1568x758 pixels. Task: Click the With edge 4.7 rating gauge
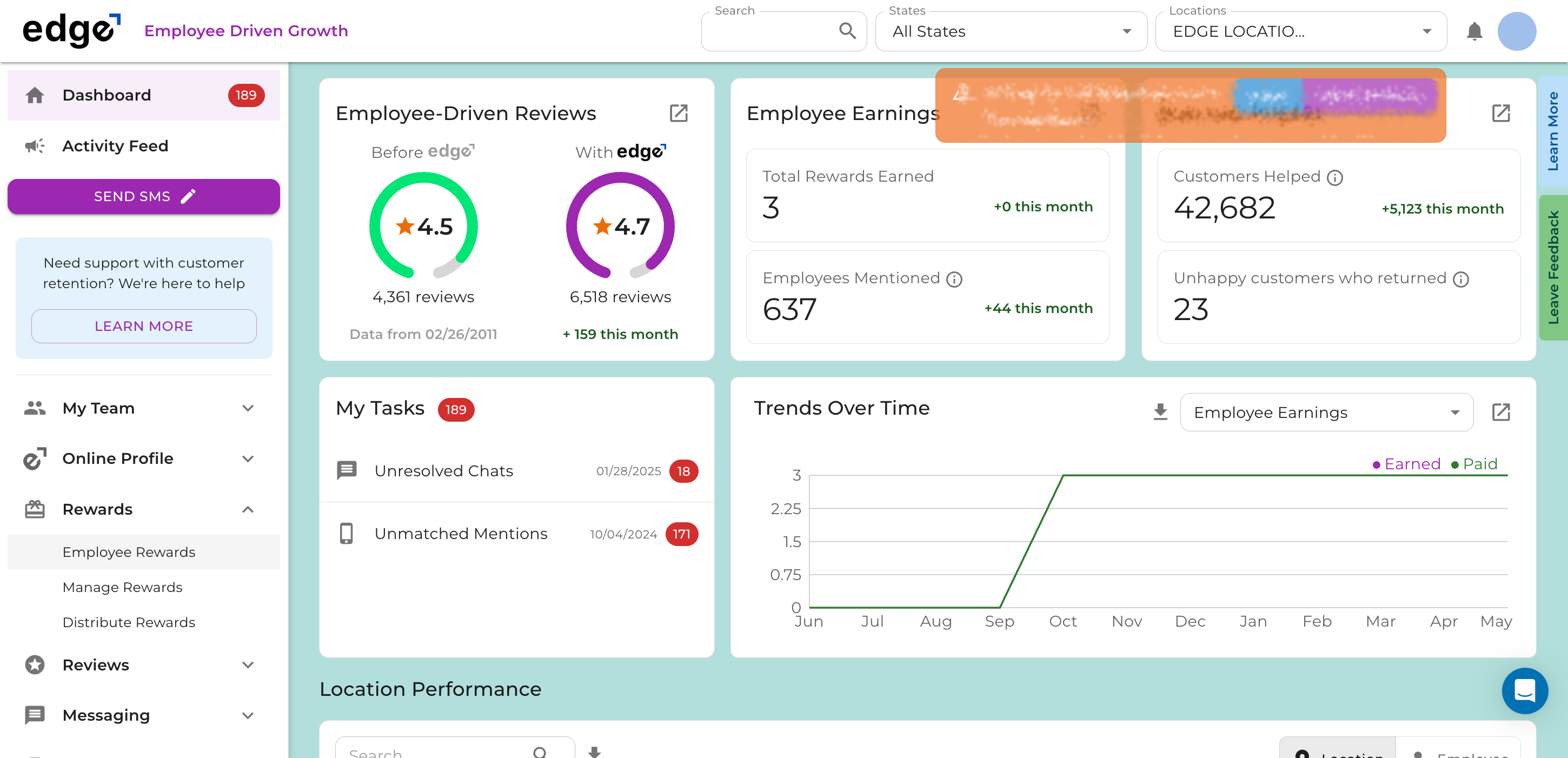click(620, 226)
